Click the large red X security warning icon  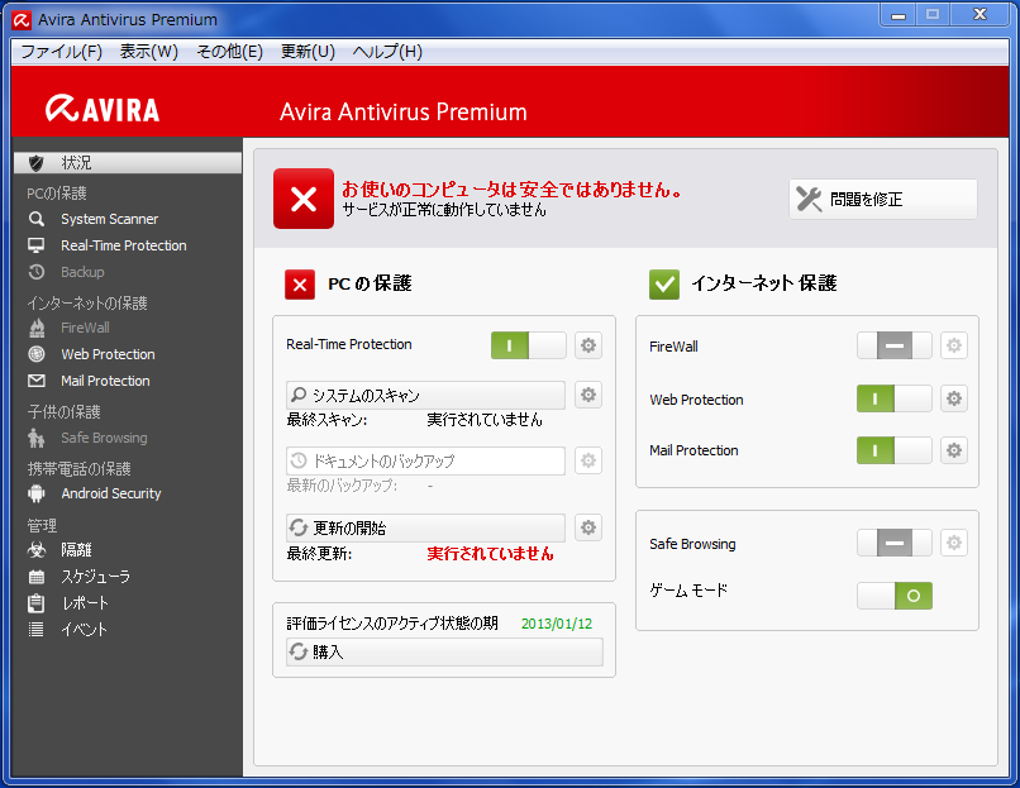click(304, 198)
